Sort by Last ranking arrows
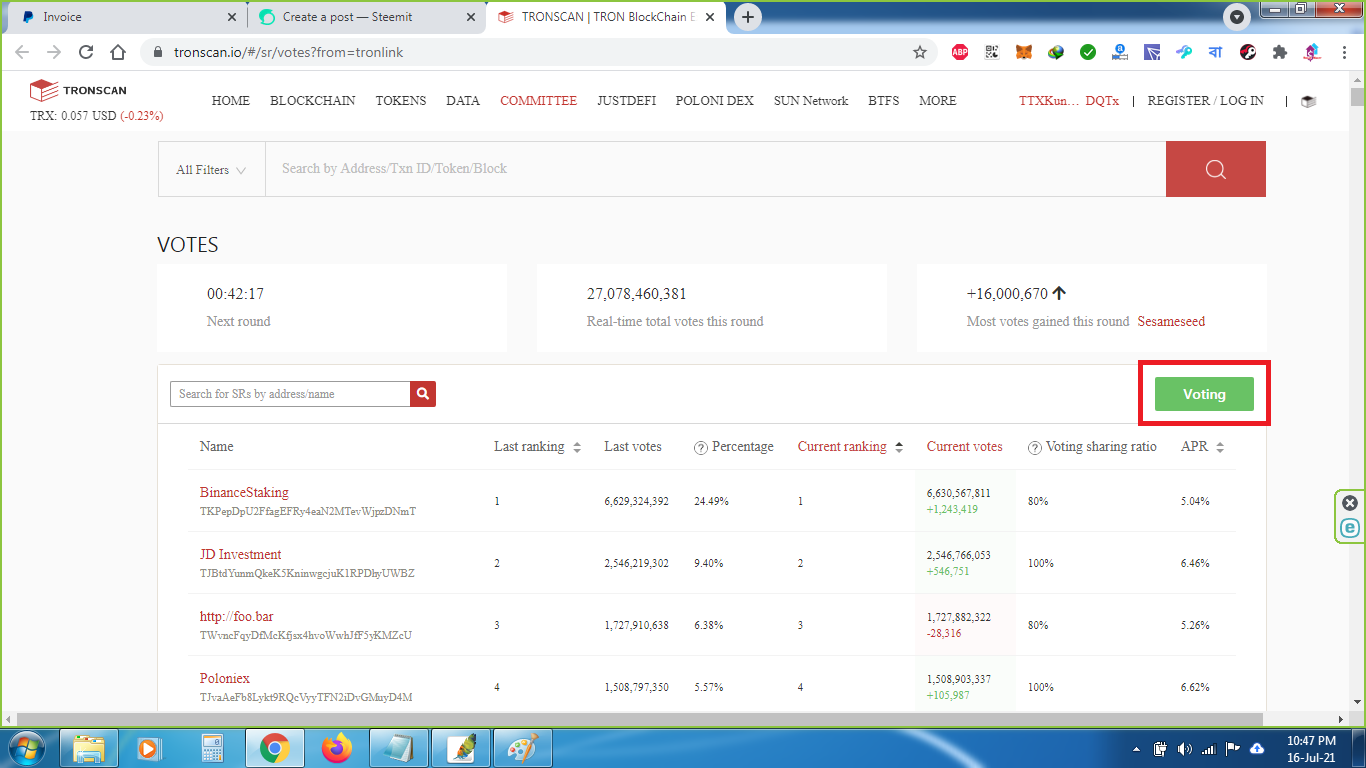 [577, 448]
